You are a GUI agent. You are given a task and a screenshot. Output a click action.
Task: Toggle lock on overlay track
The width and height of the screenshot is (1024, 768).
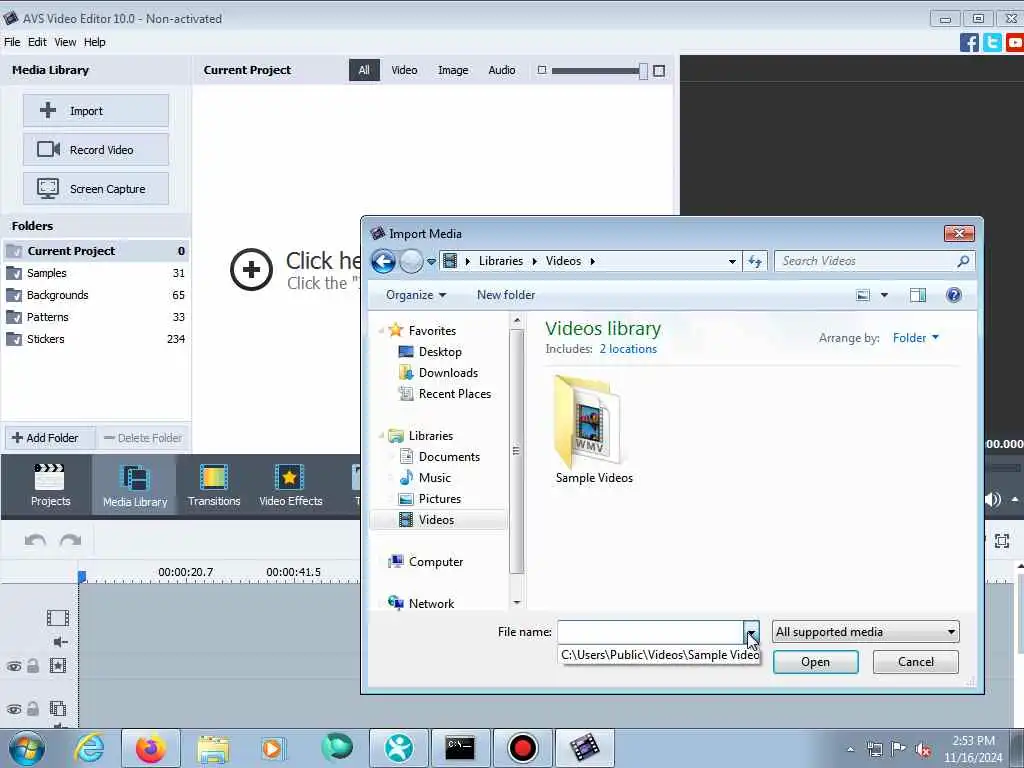point(33,709)
